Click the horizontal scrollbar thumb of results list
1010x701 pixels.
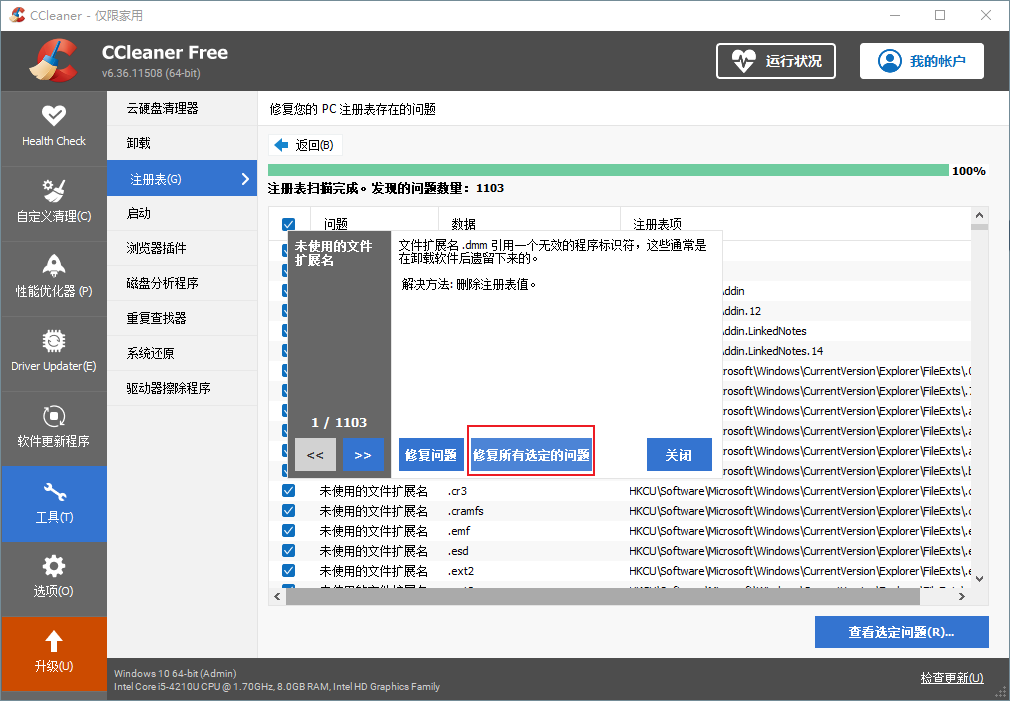(603, 597)
